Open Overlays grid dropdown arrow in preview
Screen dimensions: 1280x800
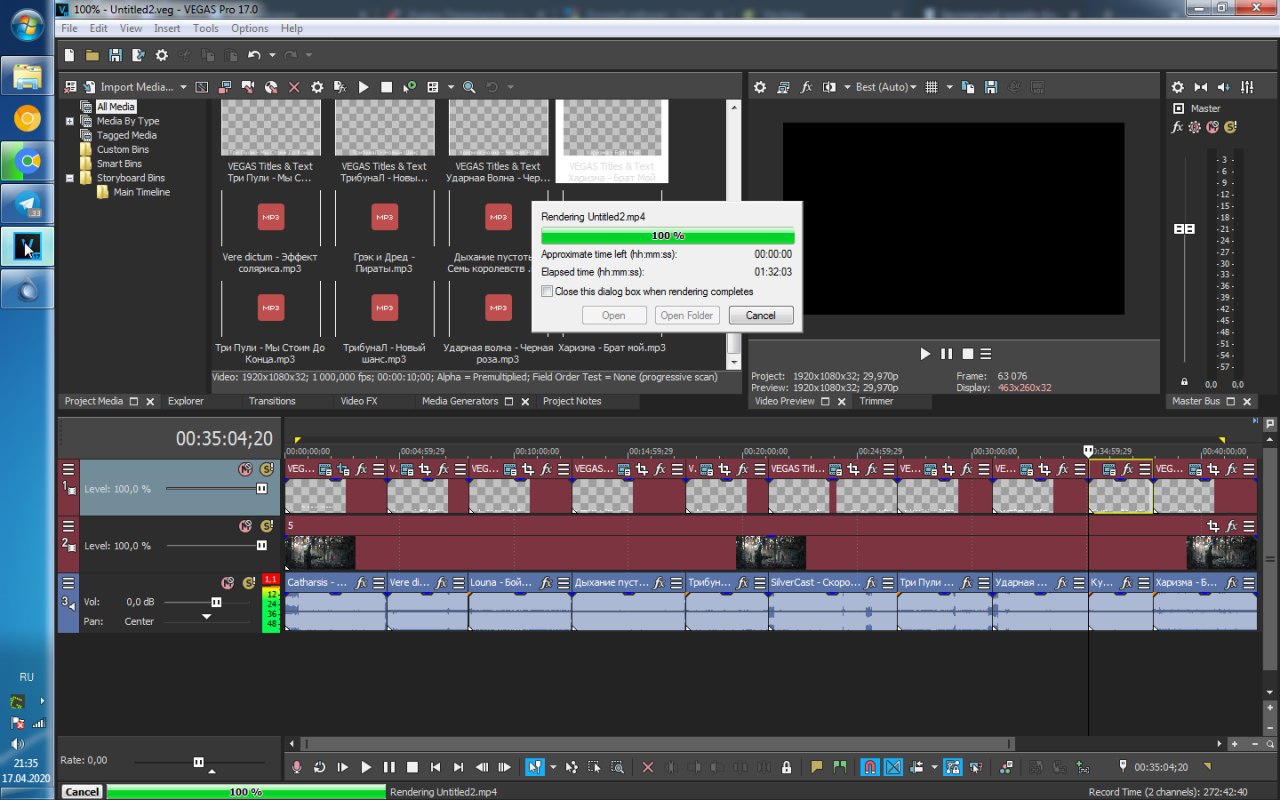click(949, 87)
